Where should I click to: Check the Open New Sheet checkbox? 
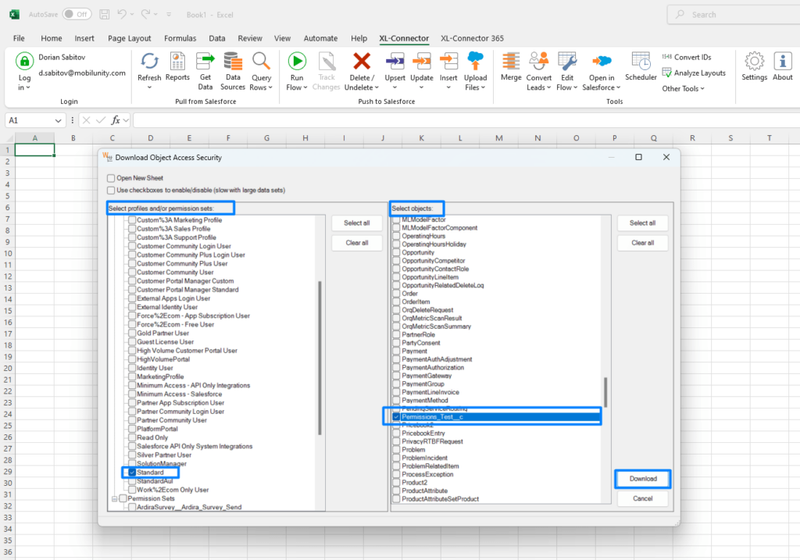(111, 178)
